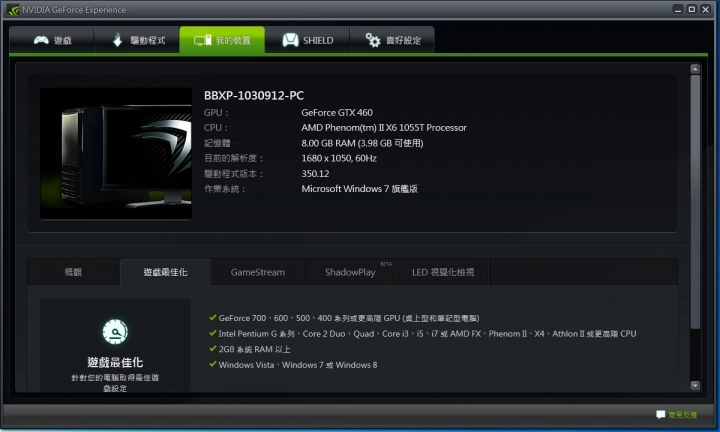Click the SHIELD controller icon
The width and height of the screenshot is (720, 432).
click(x=290, y=40)
